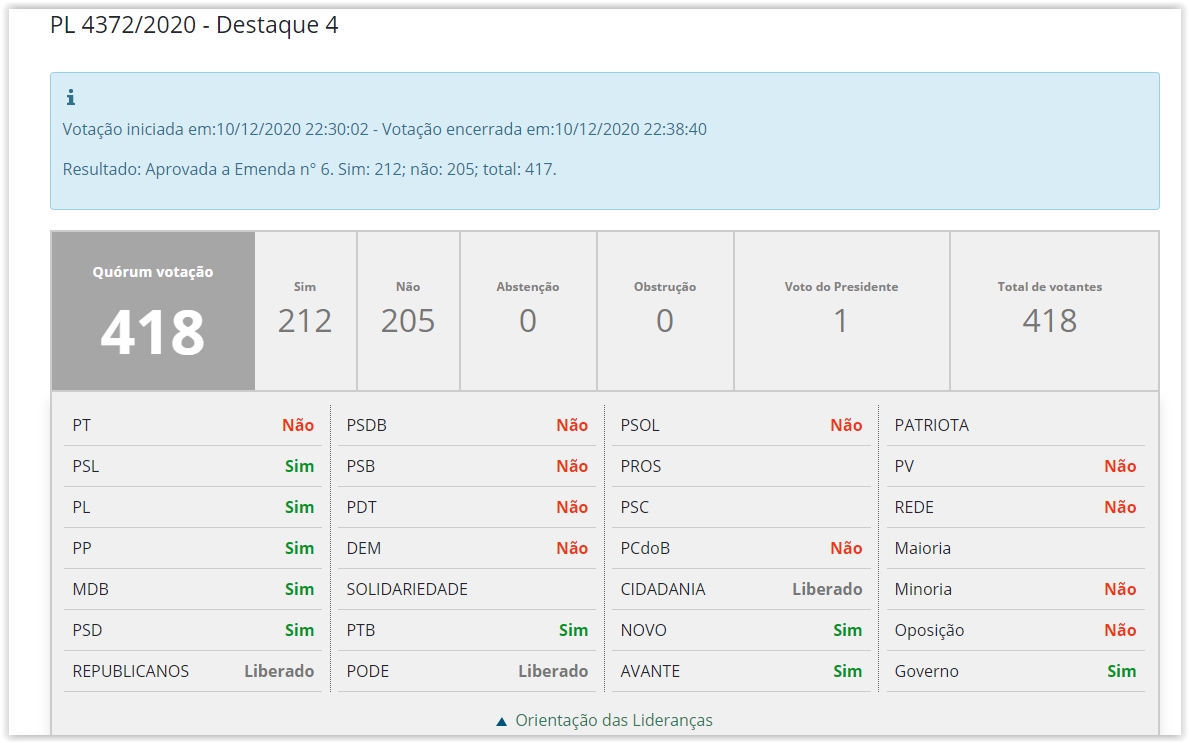This screenshot has width=1189, height=743.
Task: Click the Resultado text in the info box
Action: pyautogui.click(x=309, y=169)
